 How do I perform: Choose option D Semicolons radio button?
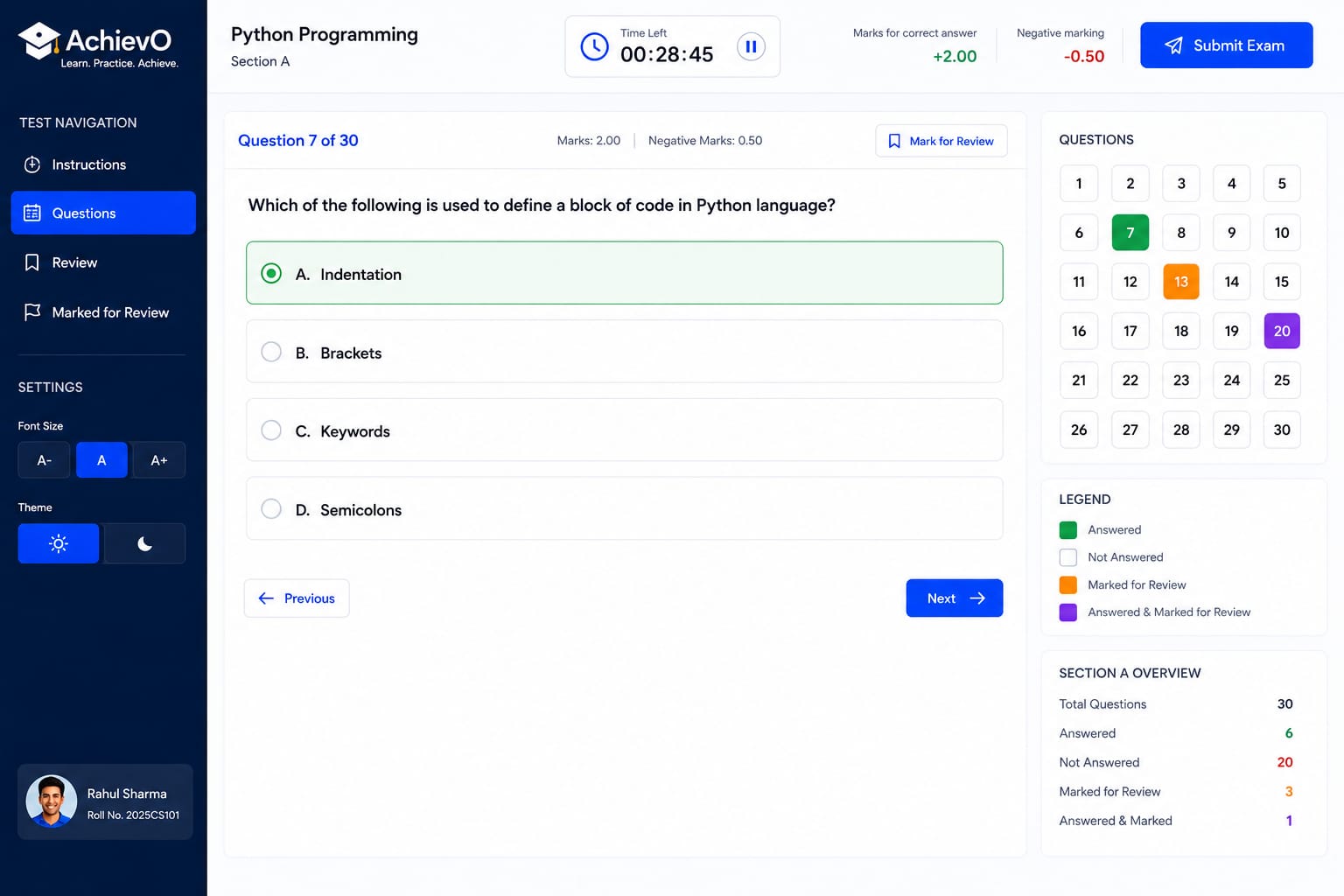click(x=271, y=509)
